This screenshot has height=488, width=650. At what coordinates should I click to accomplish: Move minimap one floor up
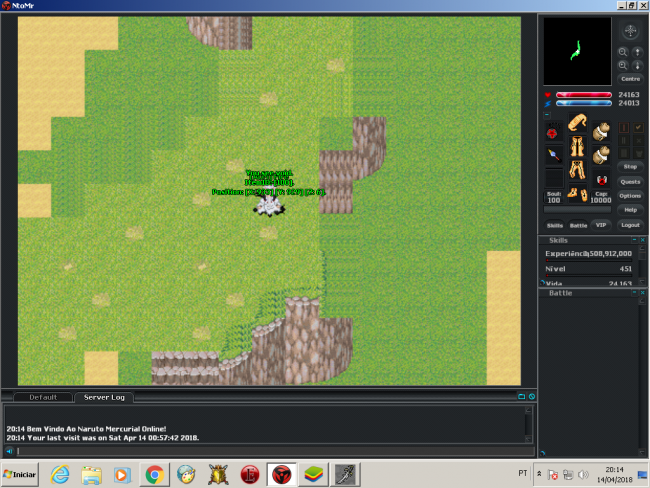tap(637, 52)
